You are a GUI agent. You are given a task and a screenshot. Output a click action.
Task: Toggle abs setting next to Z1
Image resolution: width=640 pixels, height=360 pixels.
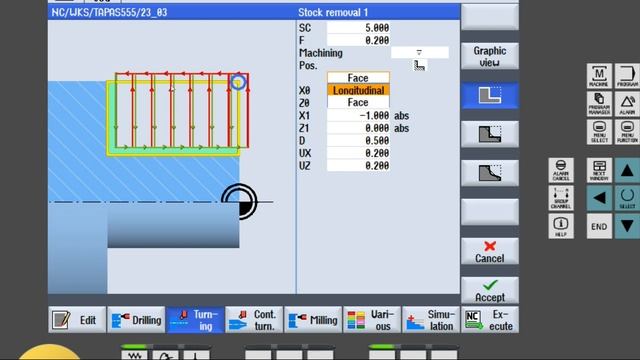click(x=401, y=128)
